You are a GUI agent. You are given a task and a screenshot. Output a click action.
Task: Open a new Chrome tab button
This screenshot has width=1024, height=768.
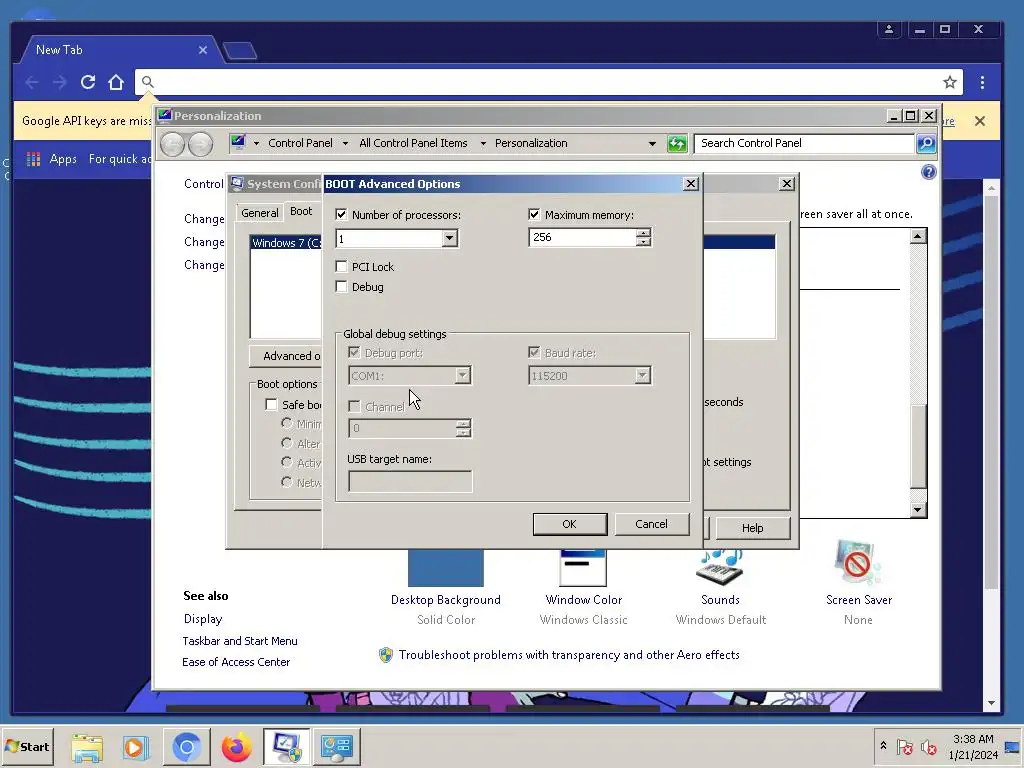tap(240, 51)
